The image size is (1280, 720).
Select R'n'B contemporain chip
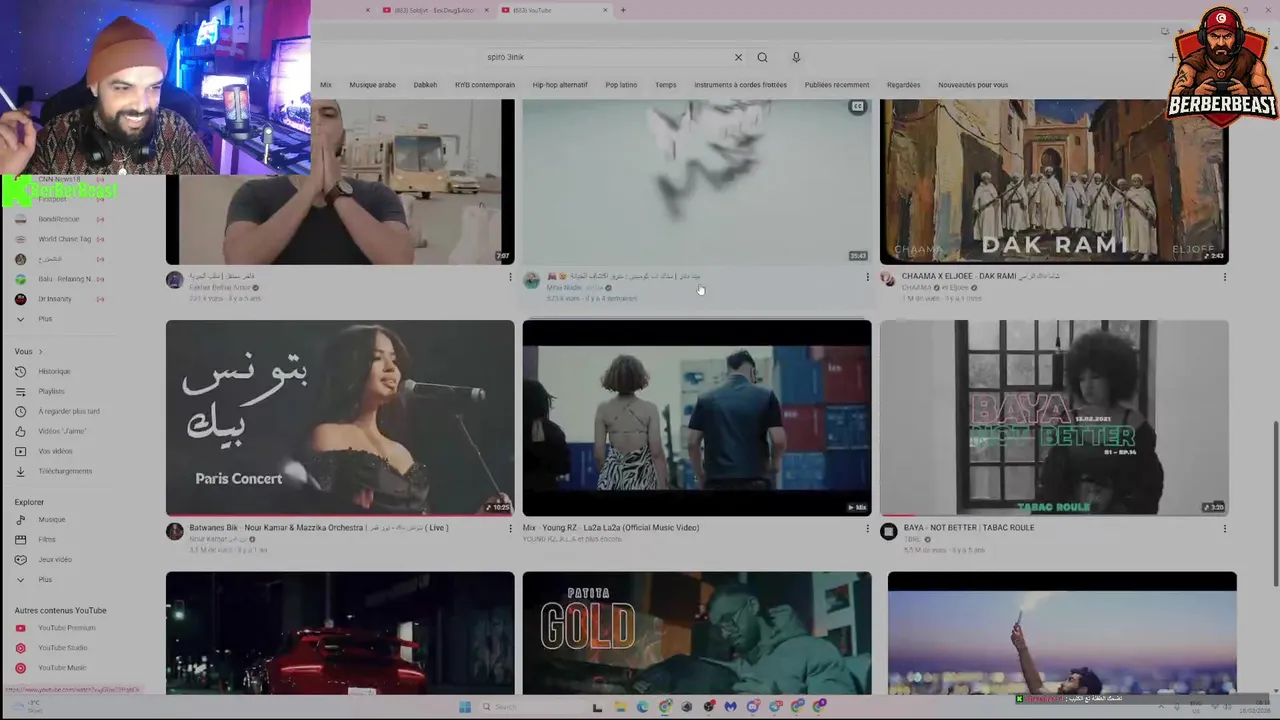485,85
